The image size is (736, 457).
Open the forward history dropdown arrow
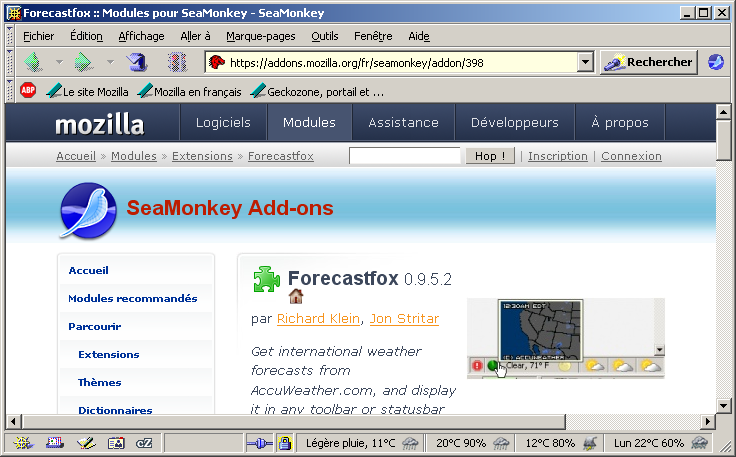click(110, 62)
